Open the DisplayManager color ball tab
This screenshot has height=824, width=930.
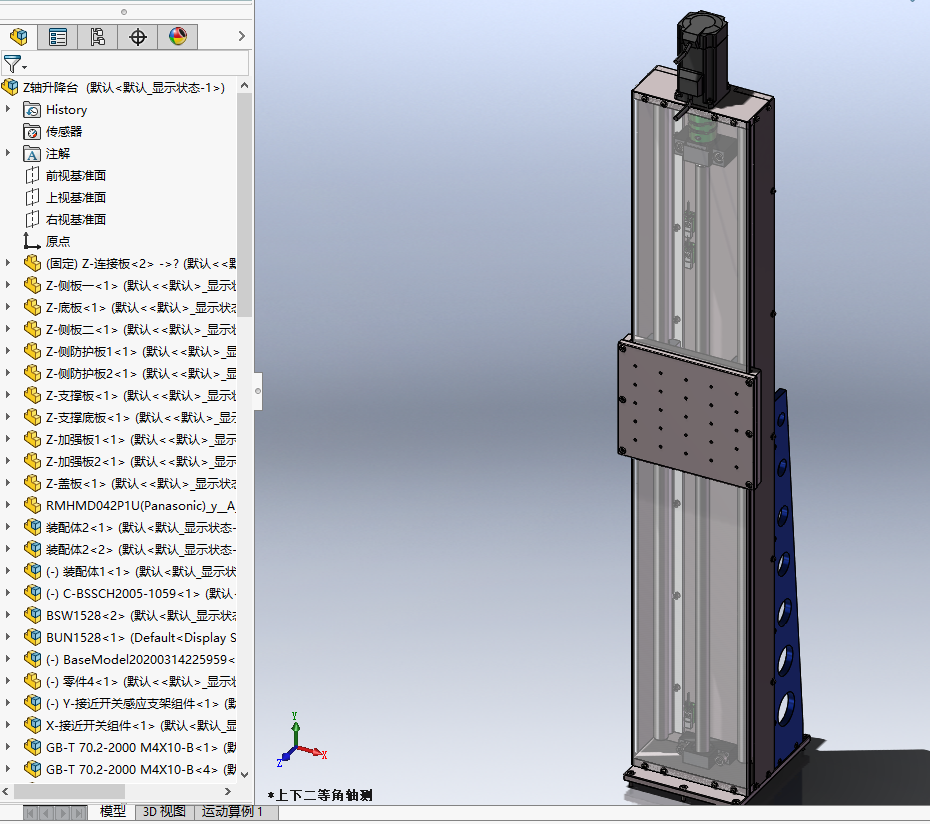tap(177, 37)
